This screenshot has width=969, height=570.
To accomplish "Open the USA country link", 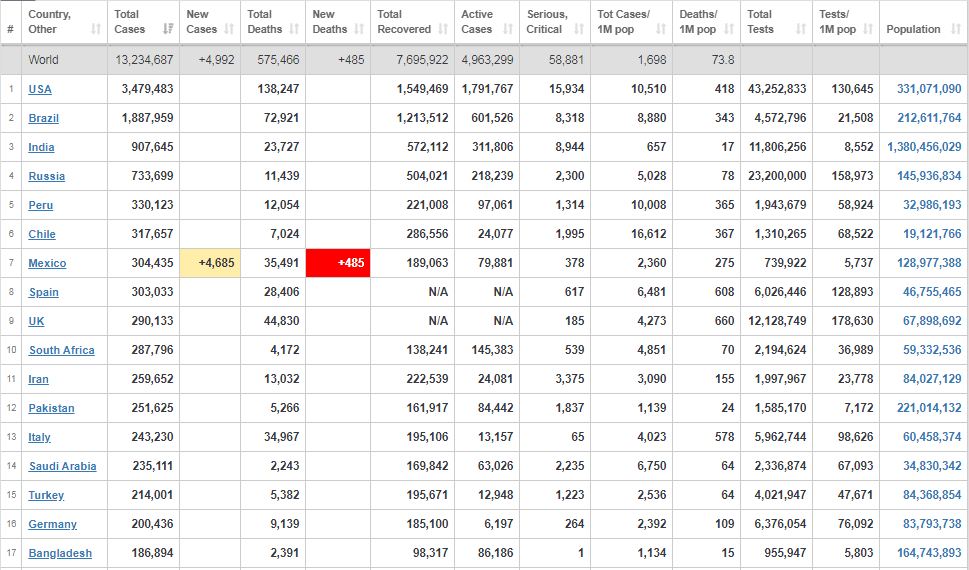I will coord(40,89).
